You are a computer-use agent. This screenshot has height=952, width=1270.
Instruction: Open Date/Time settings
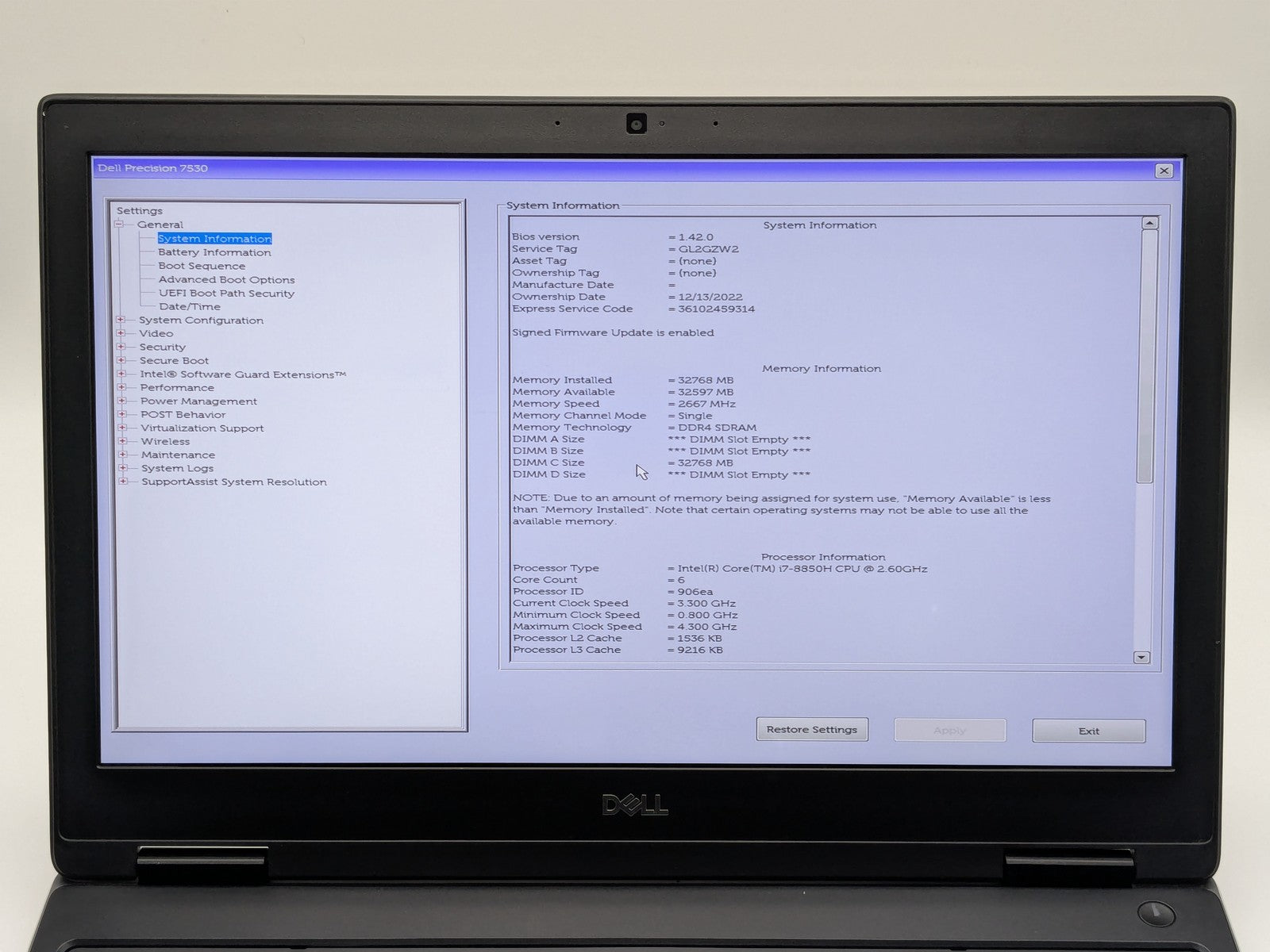point(190,306)
